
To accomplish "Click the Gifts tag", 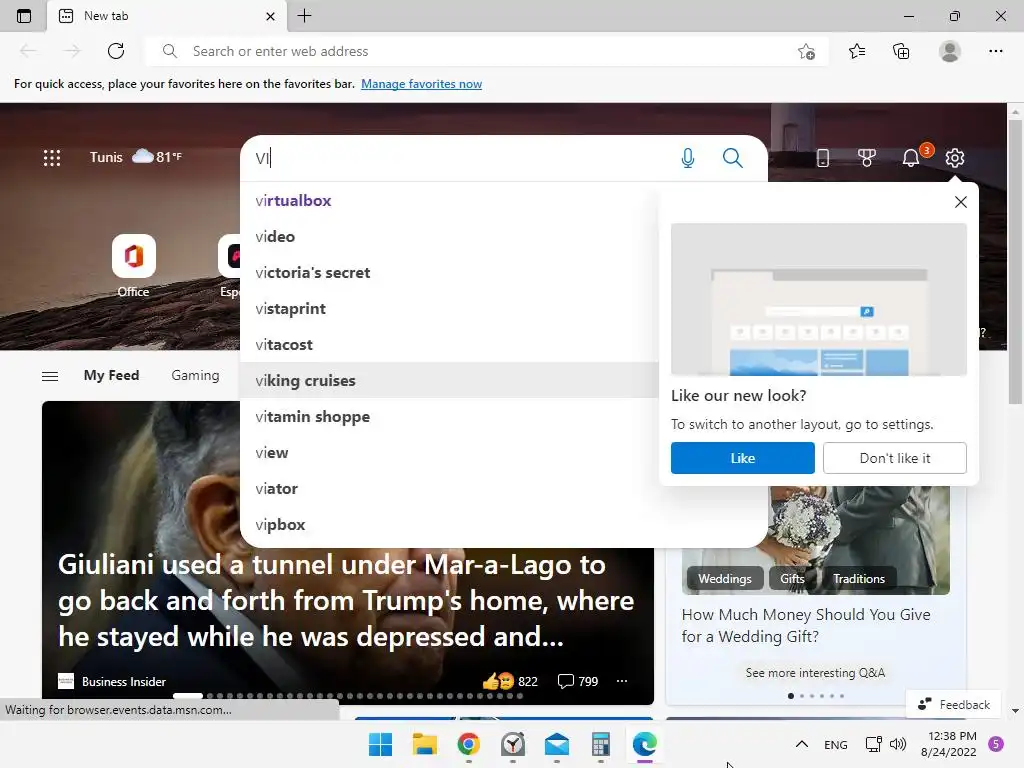I will coord(792,579).
